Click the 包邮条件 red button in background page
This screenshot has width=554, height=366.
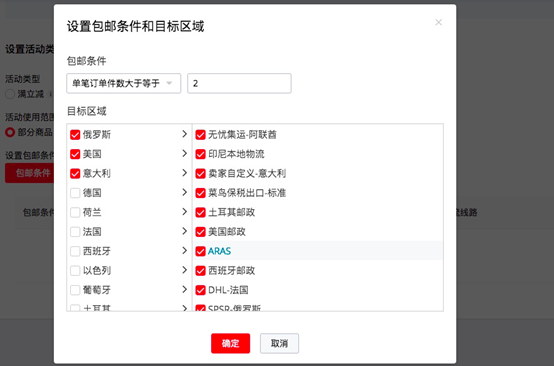click(x=30, y=173)
